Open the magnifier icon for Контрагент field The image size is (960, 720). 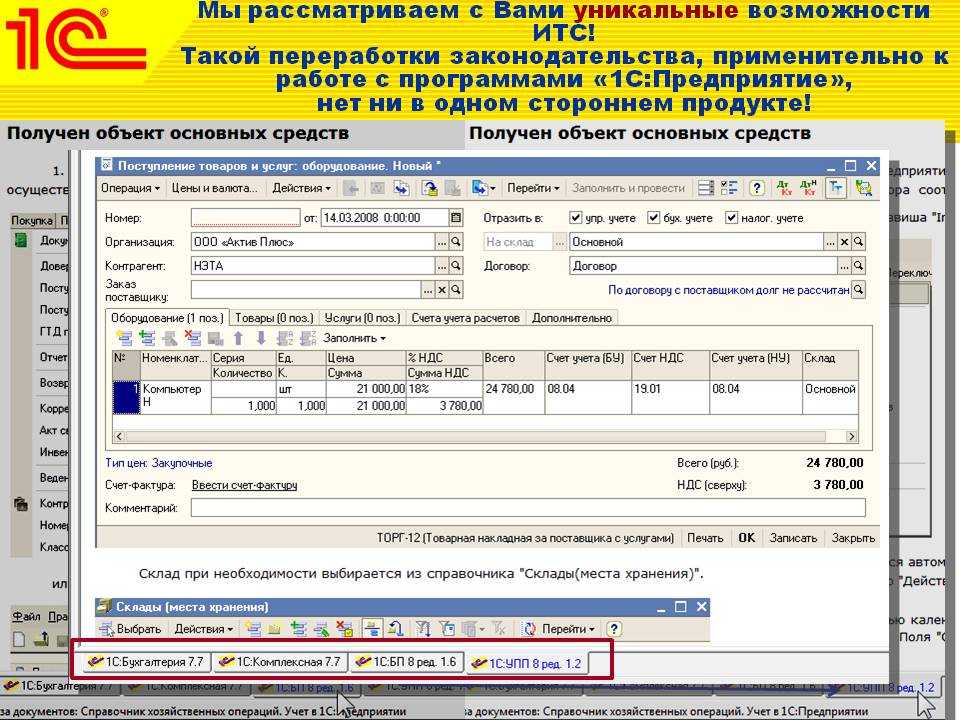[456, 266]
